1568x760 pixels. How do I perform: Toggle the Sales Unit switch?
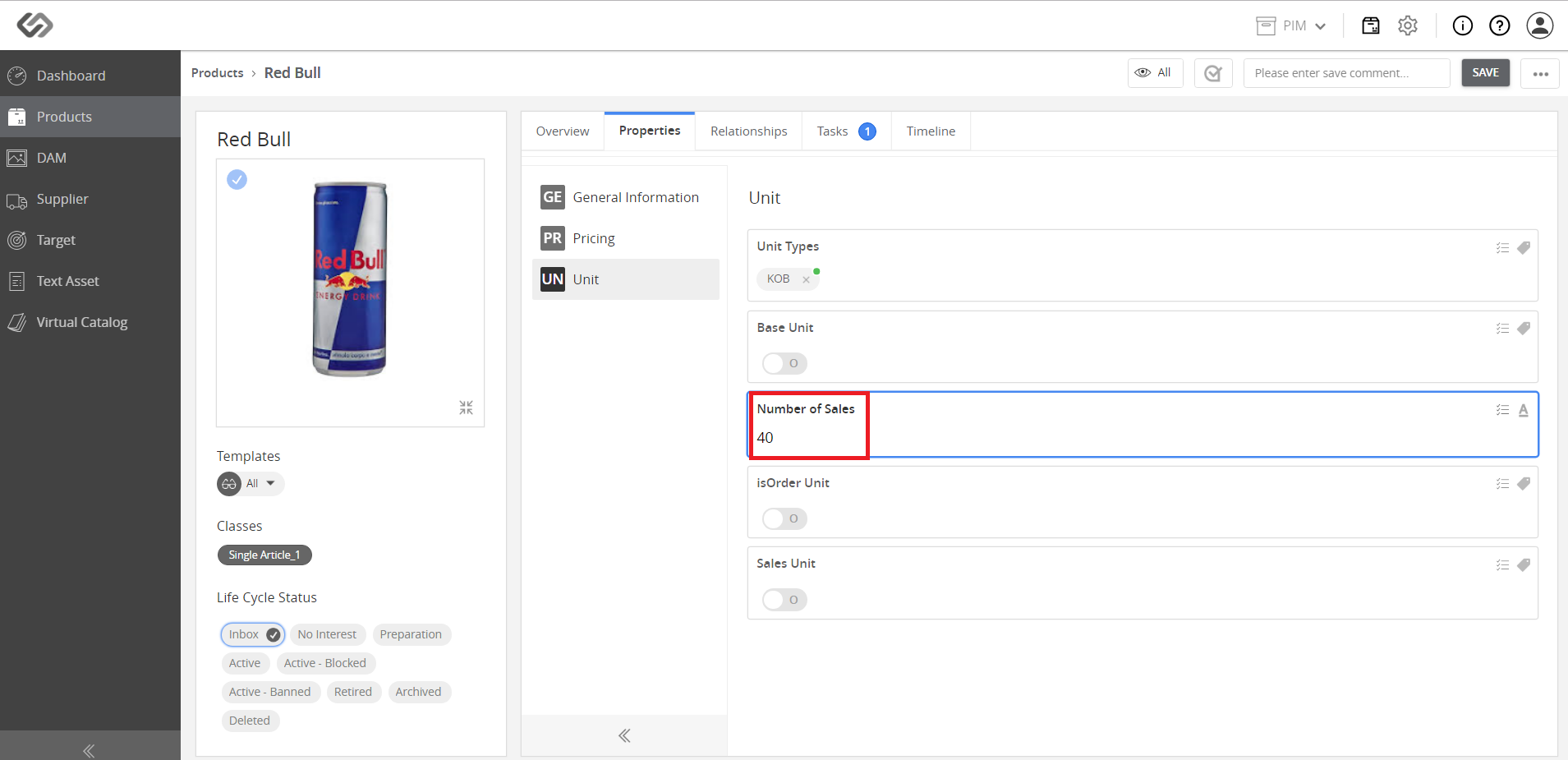784,600
